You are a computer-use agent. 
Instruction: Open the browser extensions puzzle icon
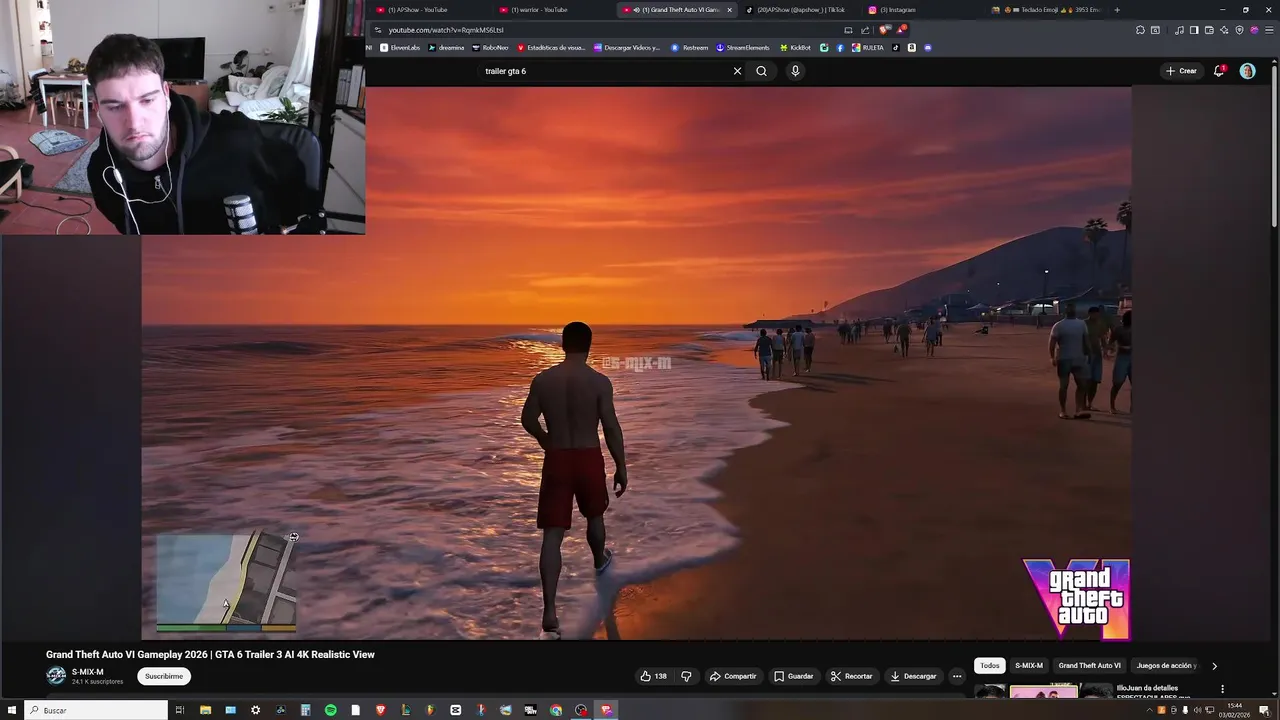point(1140,30)
